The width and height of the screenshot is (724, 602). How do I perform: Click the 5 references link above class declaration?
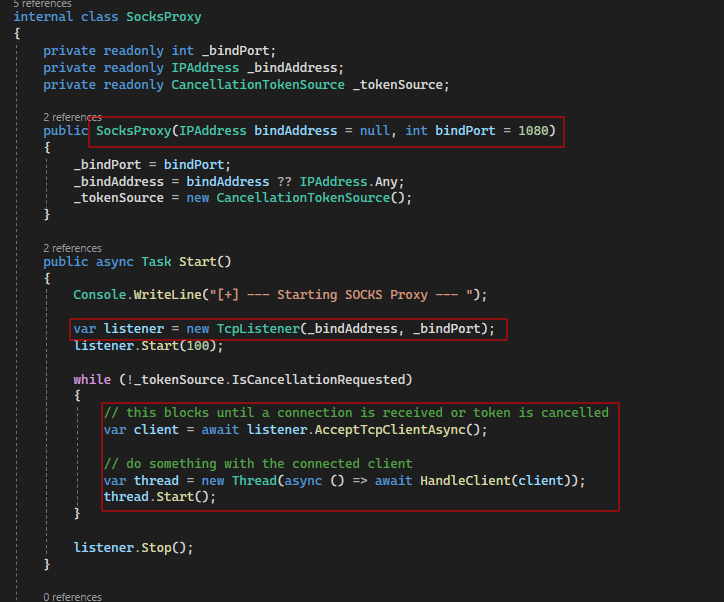click(43, 4)
